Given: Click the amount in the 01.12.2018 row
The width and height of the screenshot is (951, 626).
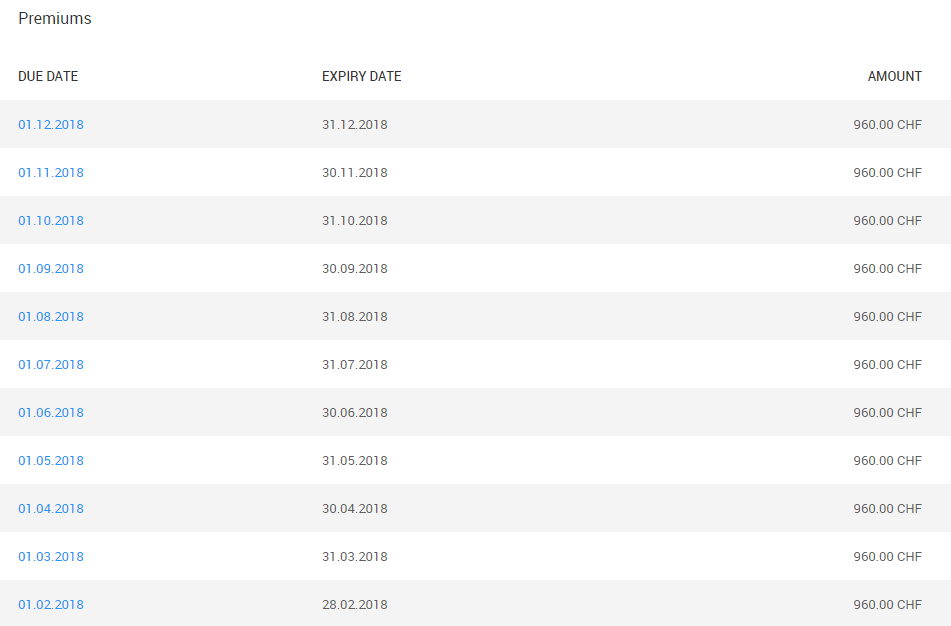Looking at the screenshot, I should (x=887, y=124).
